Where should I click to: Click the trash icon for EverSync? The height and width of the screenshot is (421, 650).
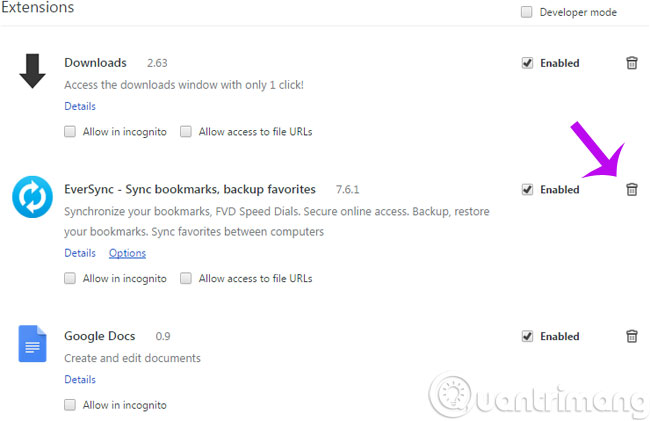pos(631,189)
